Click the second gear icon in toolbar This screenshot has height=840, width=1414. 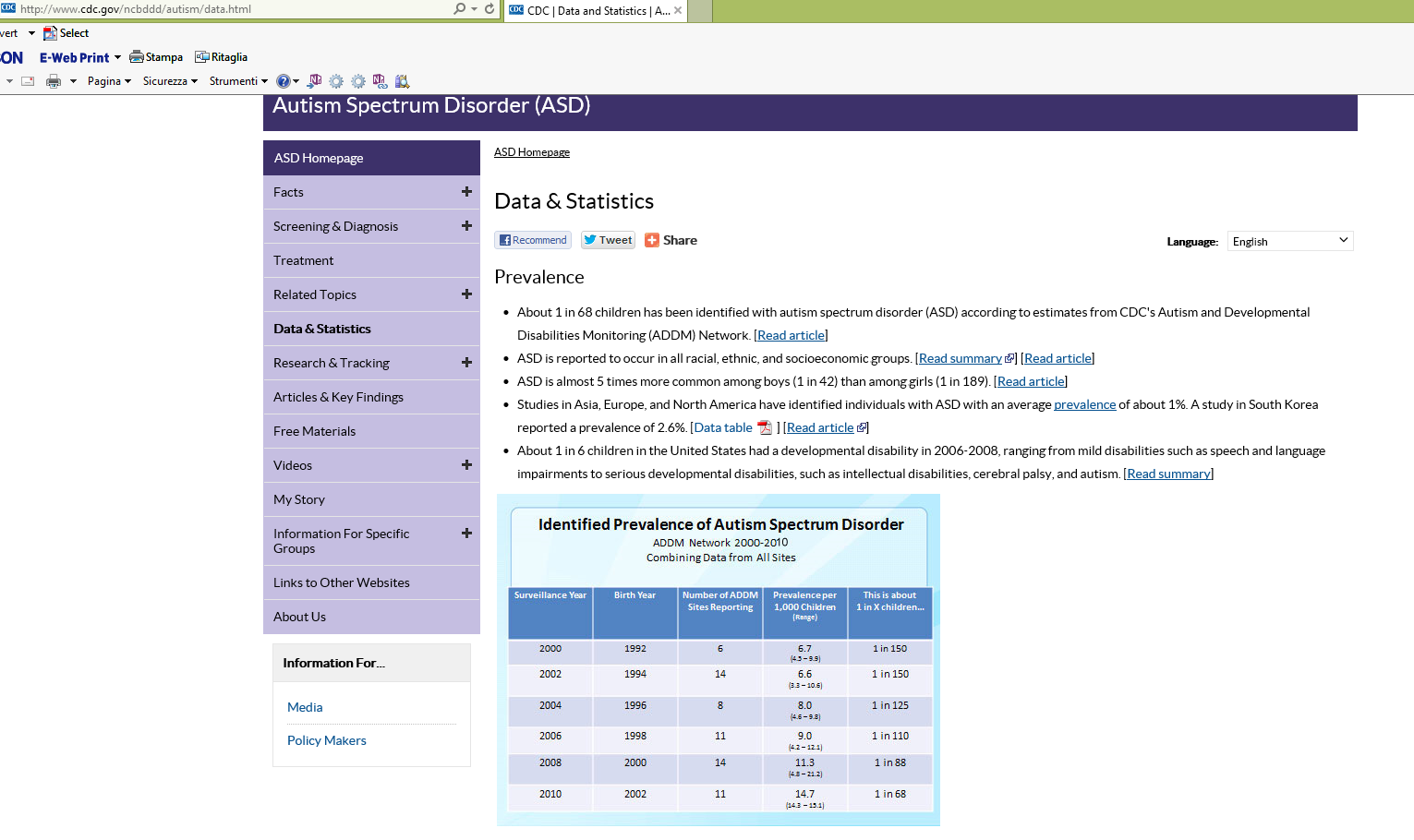click(358, 81)
